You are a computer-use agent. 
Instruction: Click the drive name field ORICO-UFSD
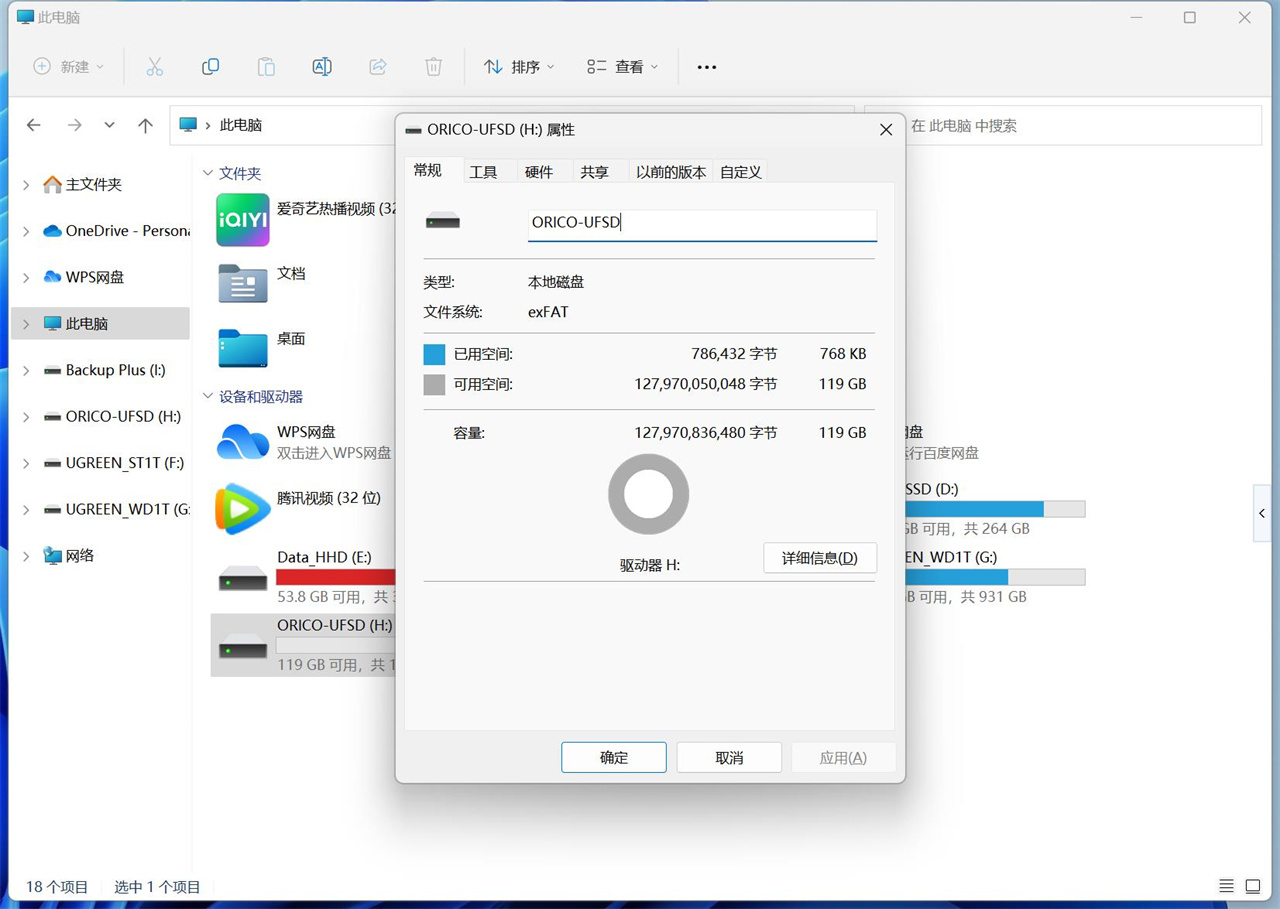pos(702,224)
